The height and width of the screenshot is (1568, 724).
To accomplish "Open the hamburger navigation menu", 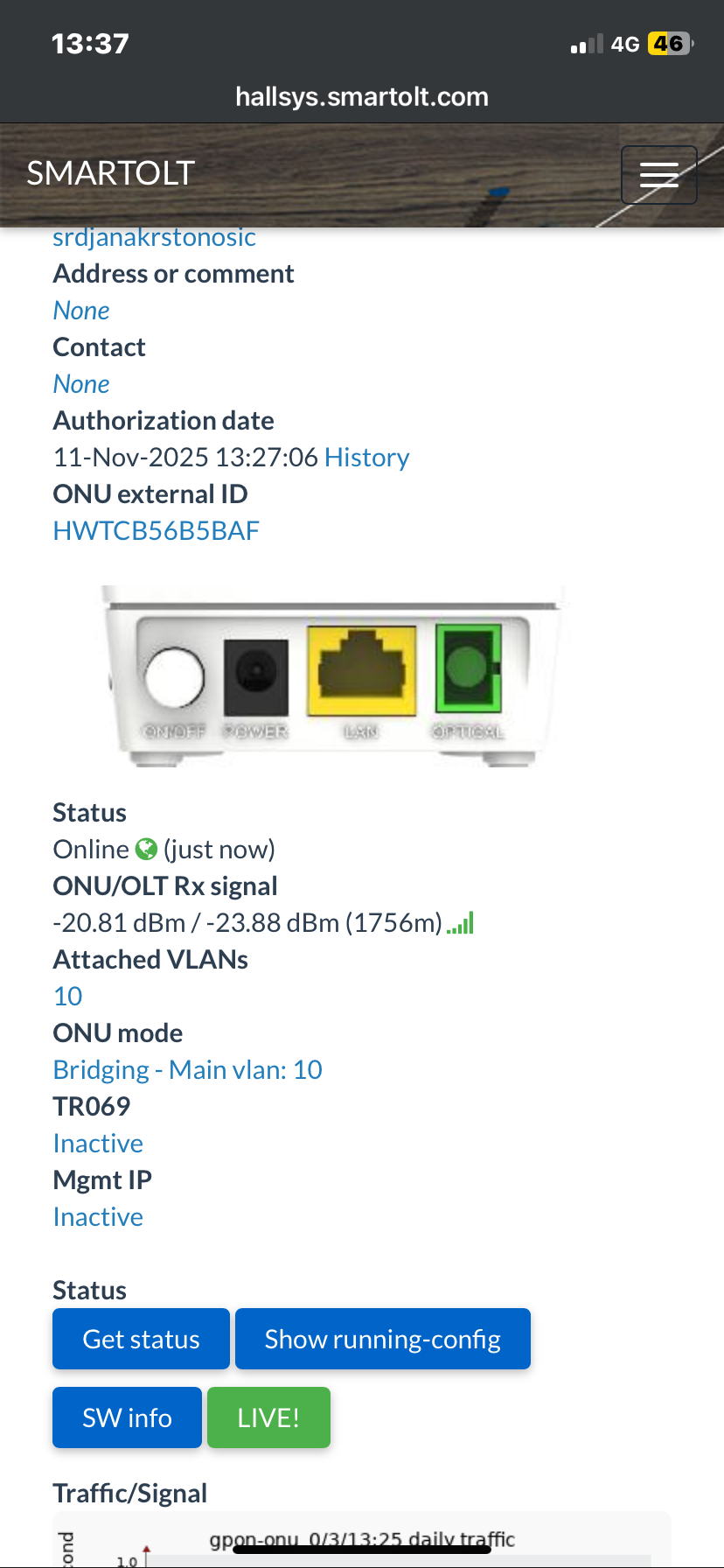I will [658, 175].
